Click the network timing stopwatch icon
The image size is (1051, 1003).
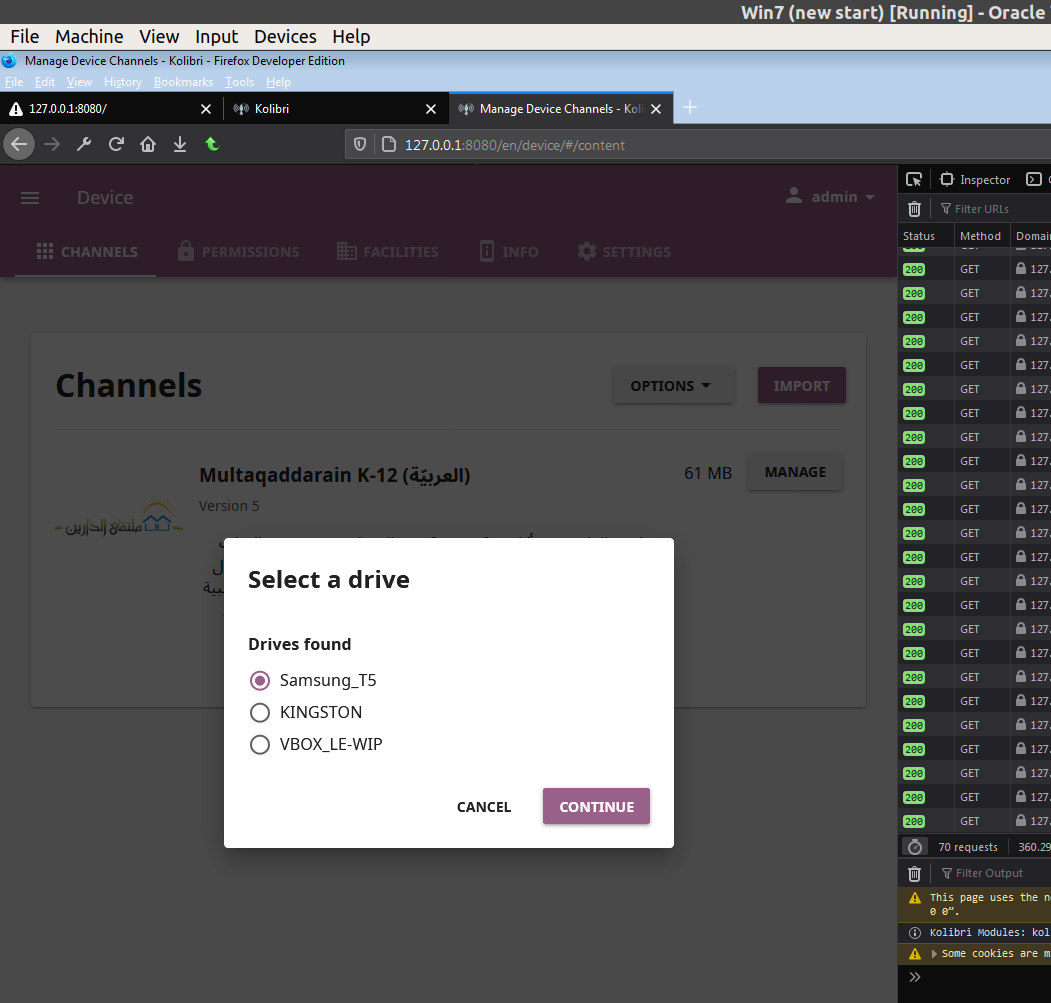pos(914,847)
